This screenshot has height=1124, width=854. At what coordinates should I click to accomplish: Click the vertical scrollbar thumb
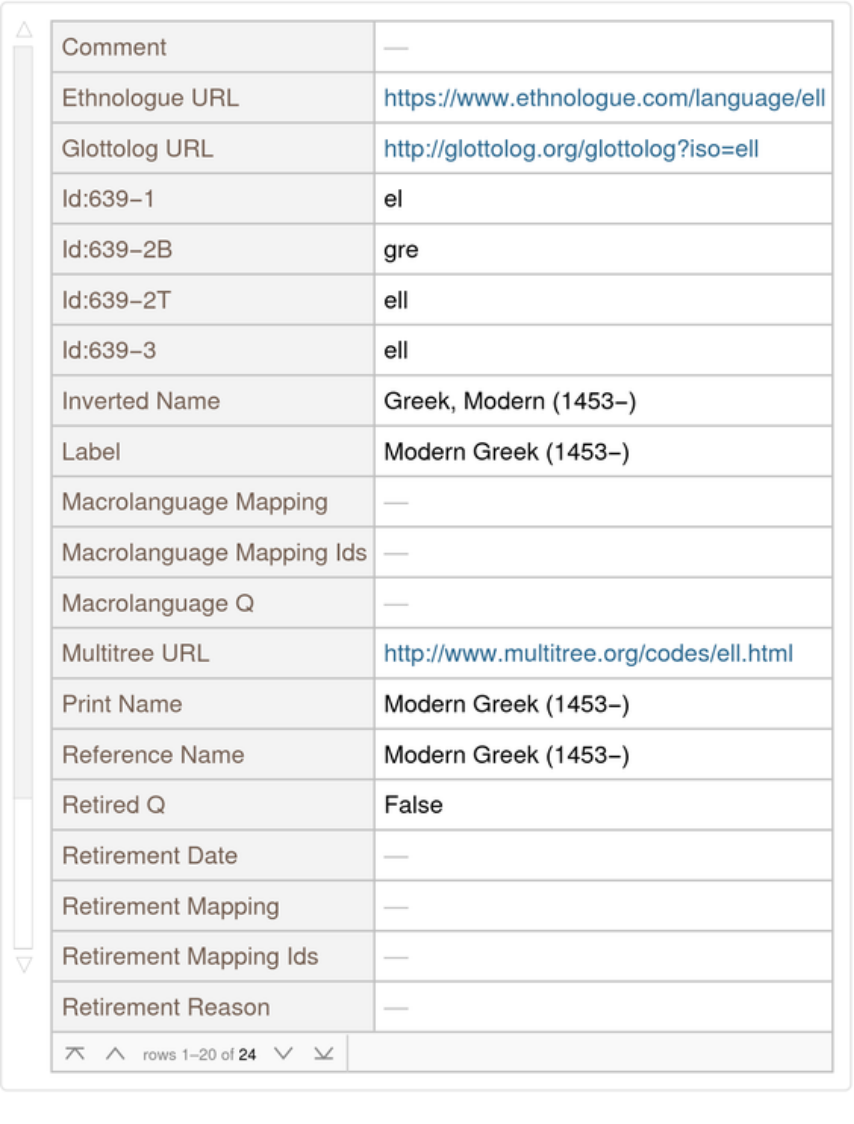(23, 420)
